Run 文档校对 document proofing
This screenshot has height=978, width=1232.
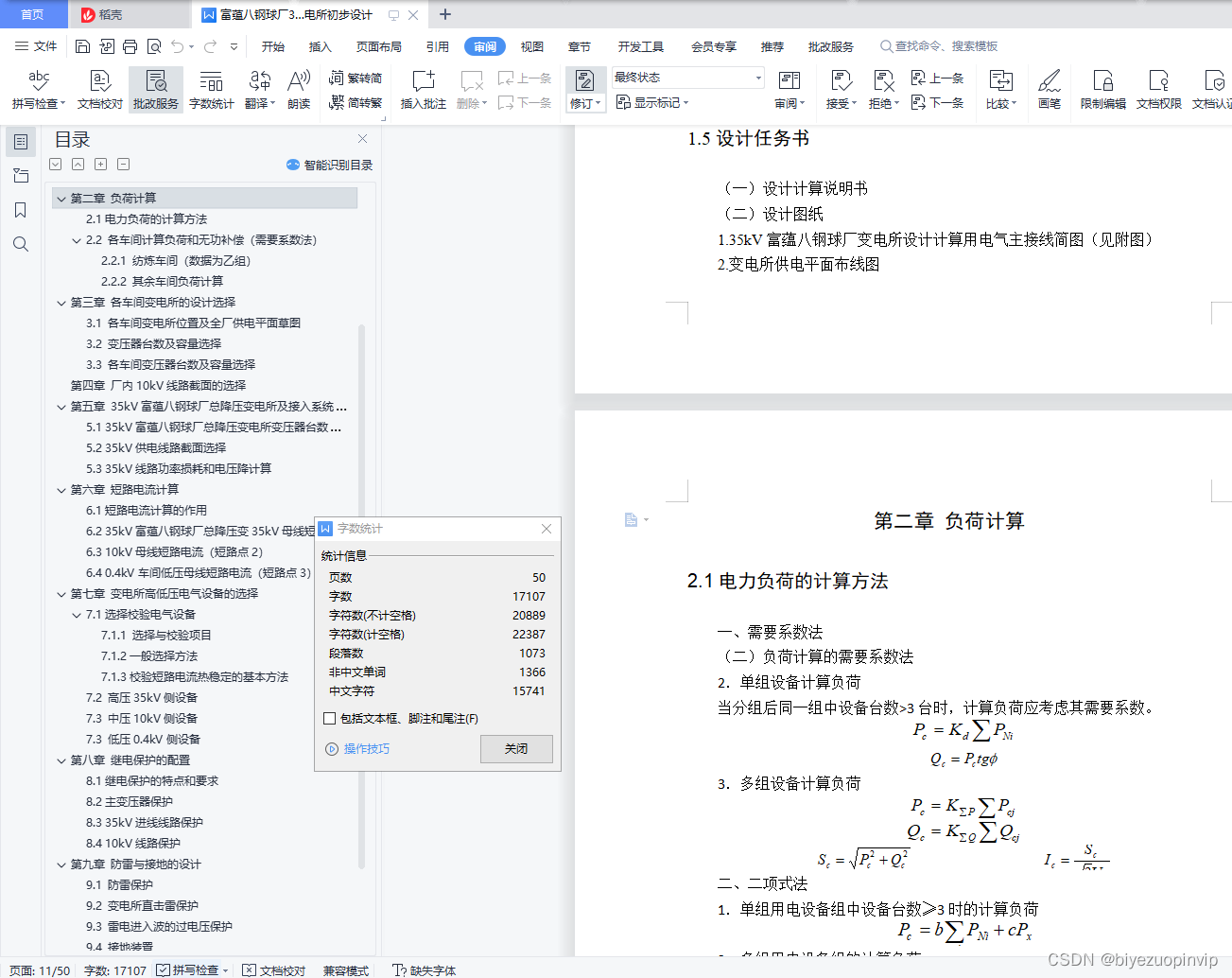pyautogui.click(x=98, y=90)
